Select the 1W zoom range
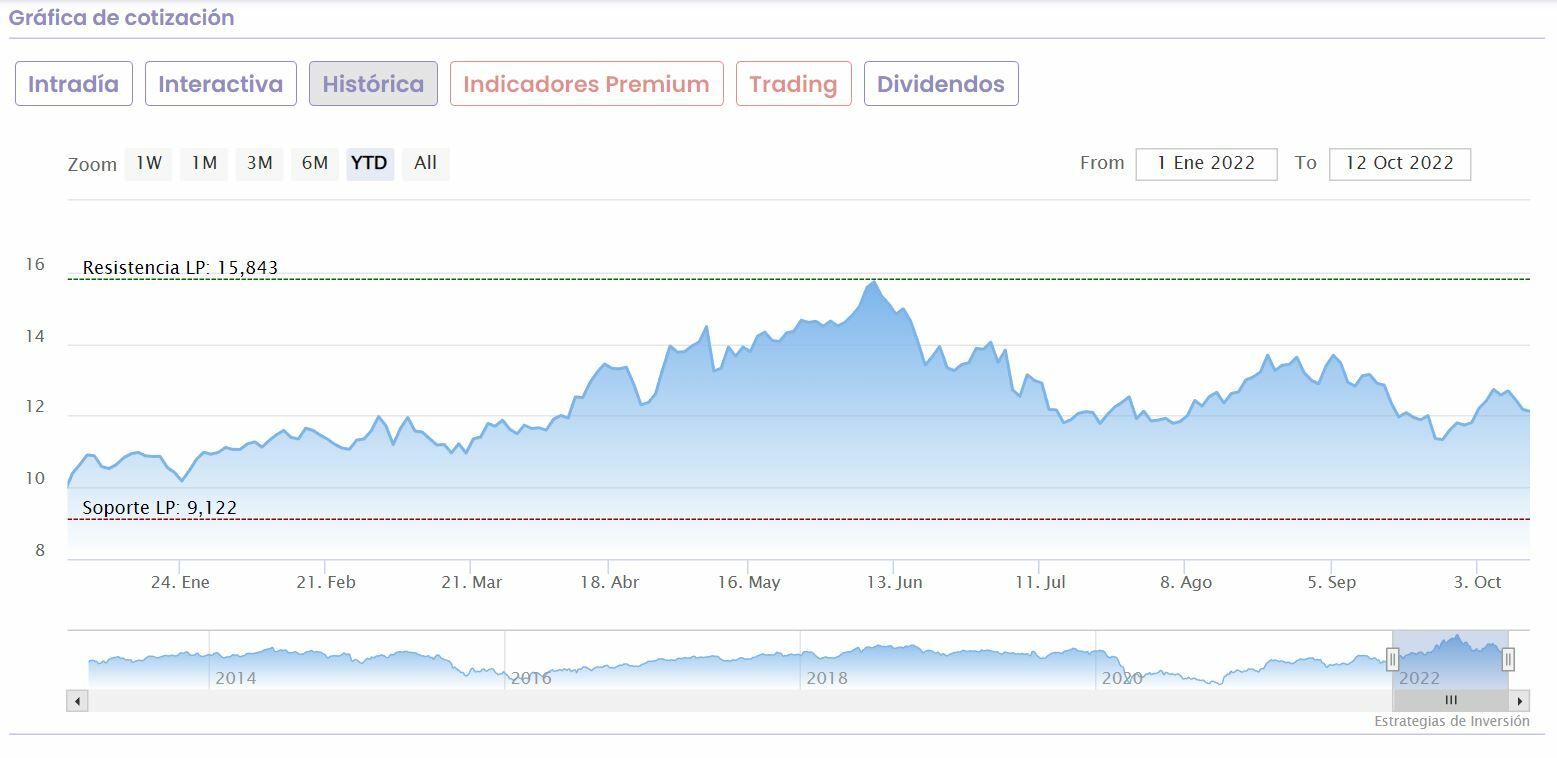Image resolution: width=1557 pixels, height=758 pixels. [149, 163]
